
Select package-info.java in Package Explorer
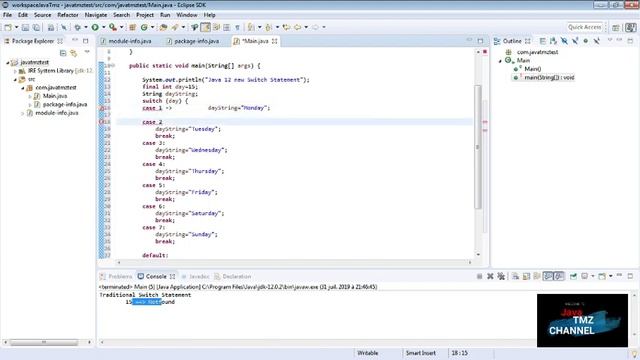click(64, 104)
